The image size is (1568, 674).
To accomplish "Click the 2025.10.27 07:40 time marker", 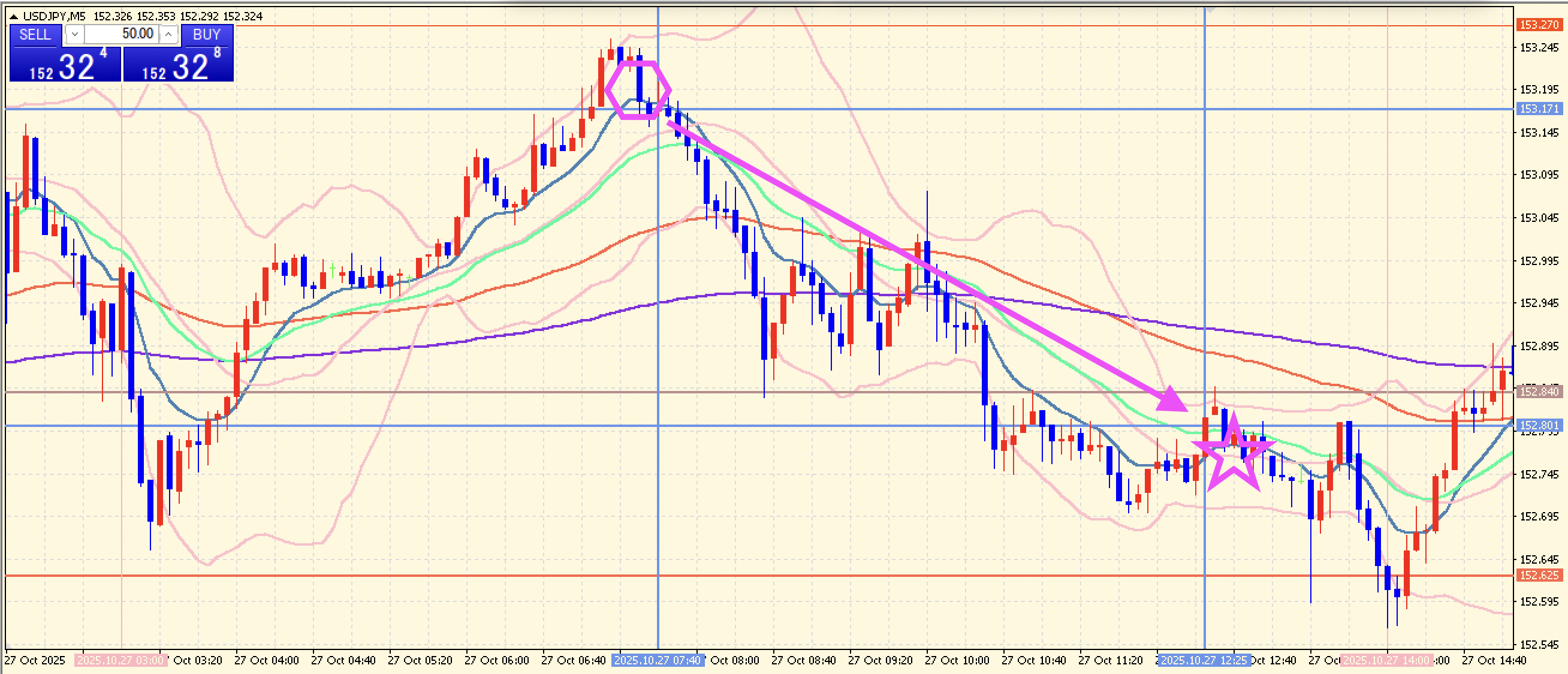I will coord(658,660).
